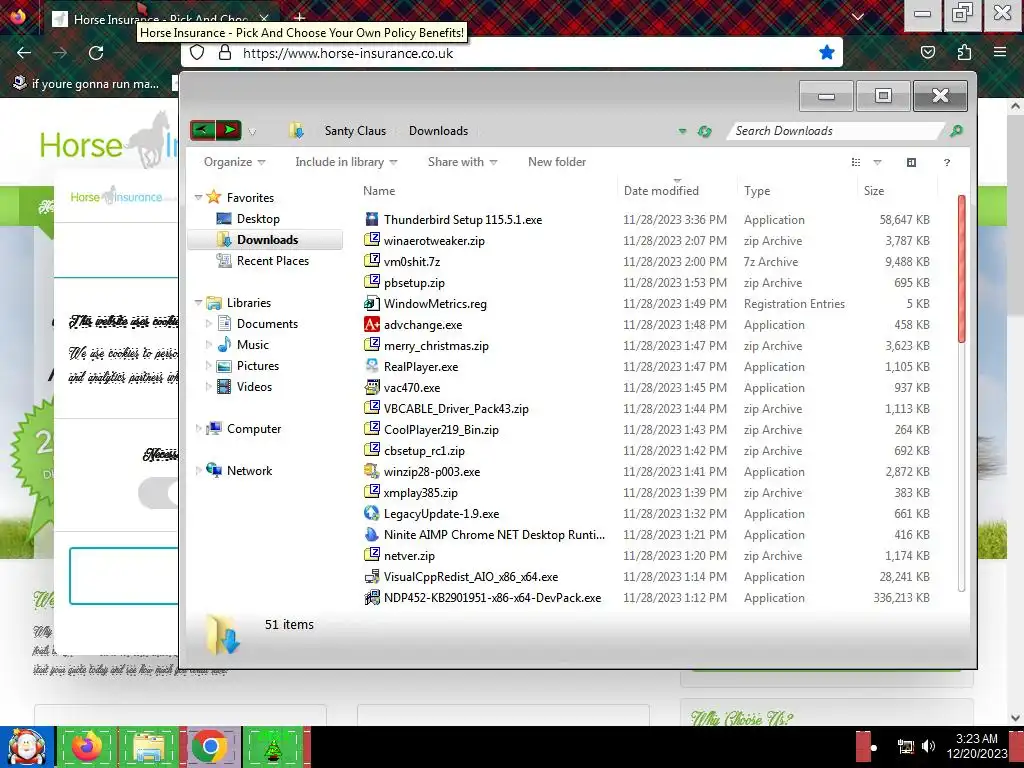This screenshot has height=768, width=1024.
Task: Select Desktop under Favorites
Action: pos(258,219)
